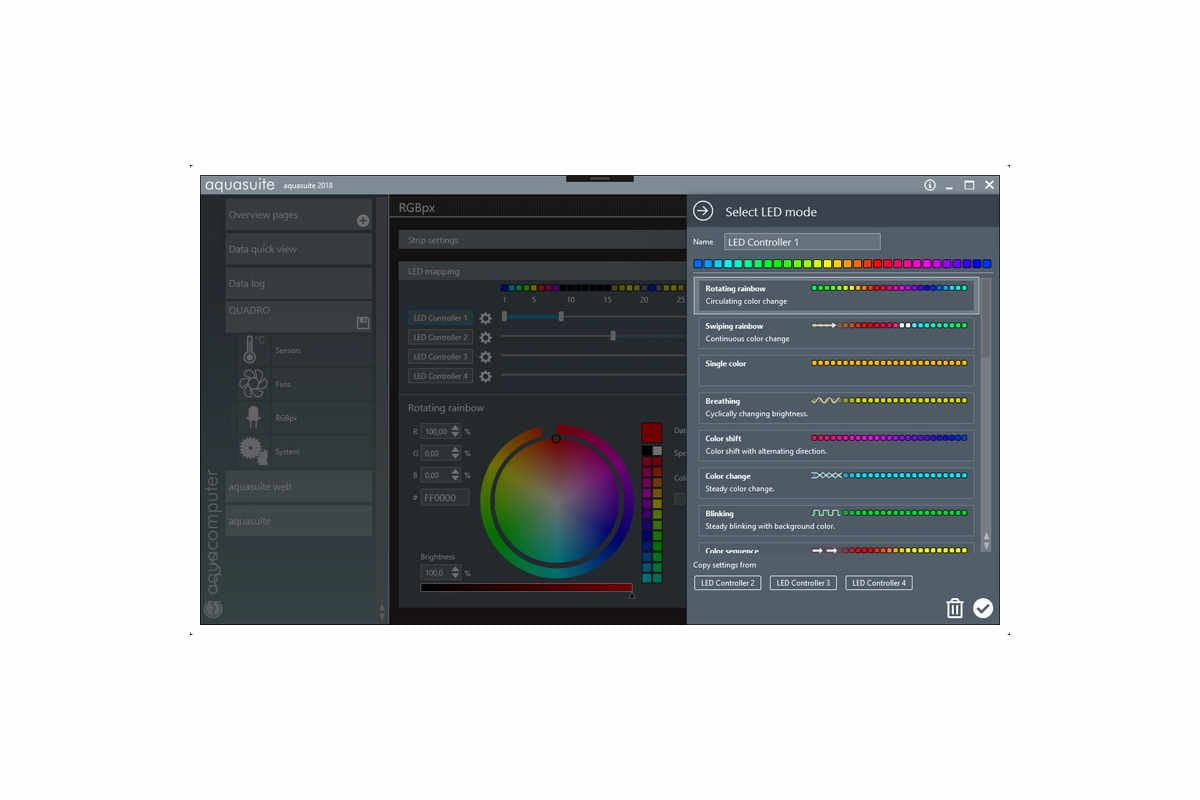Click the Name input field
This screenshot has height=800, width=1200.
click(x=802, y=242)
